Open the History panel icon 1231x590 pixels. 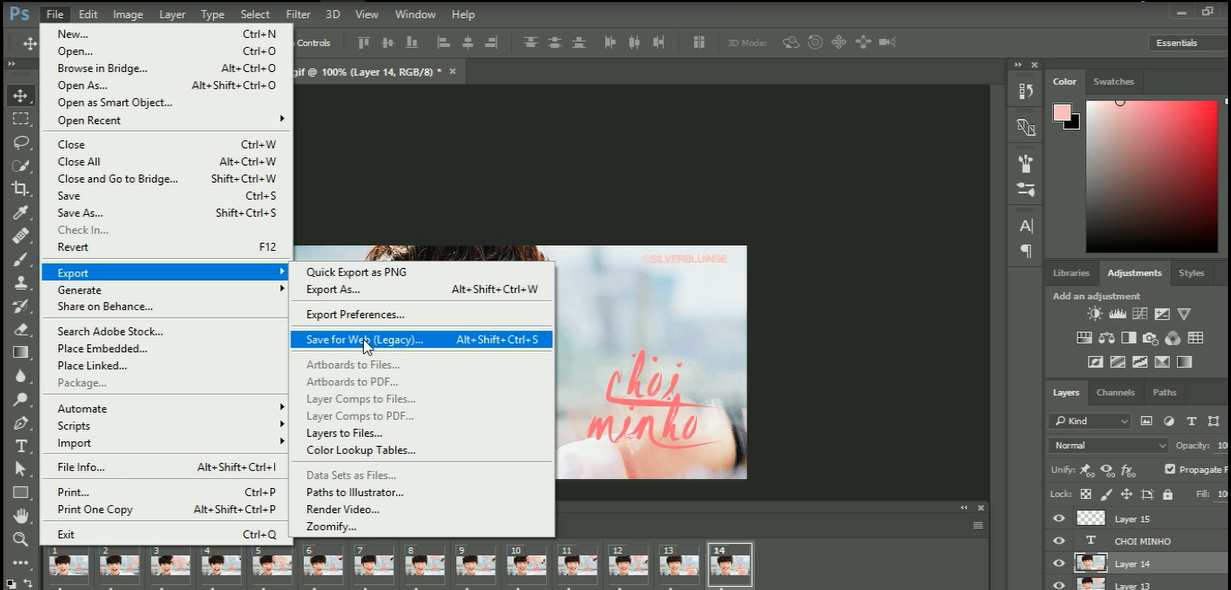pos(1025,91)
